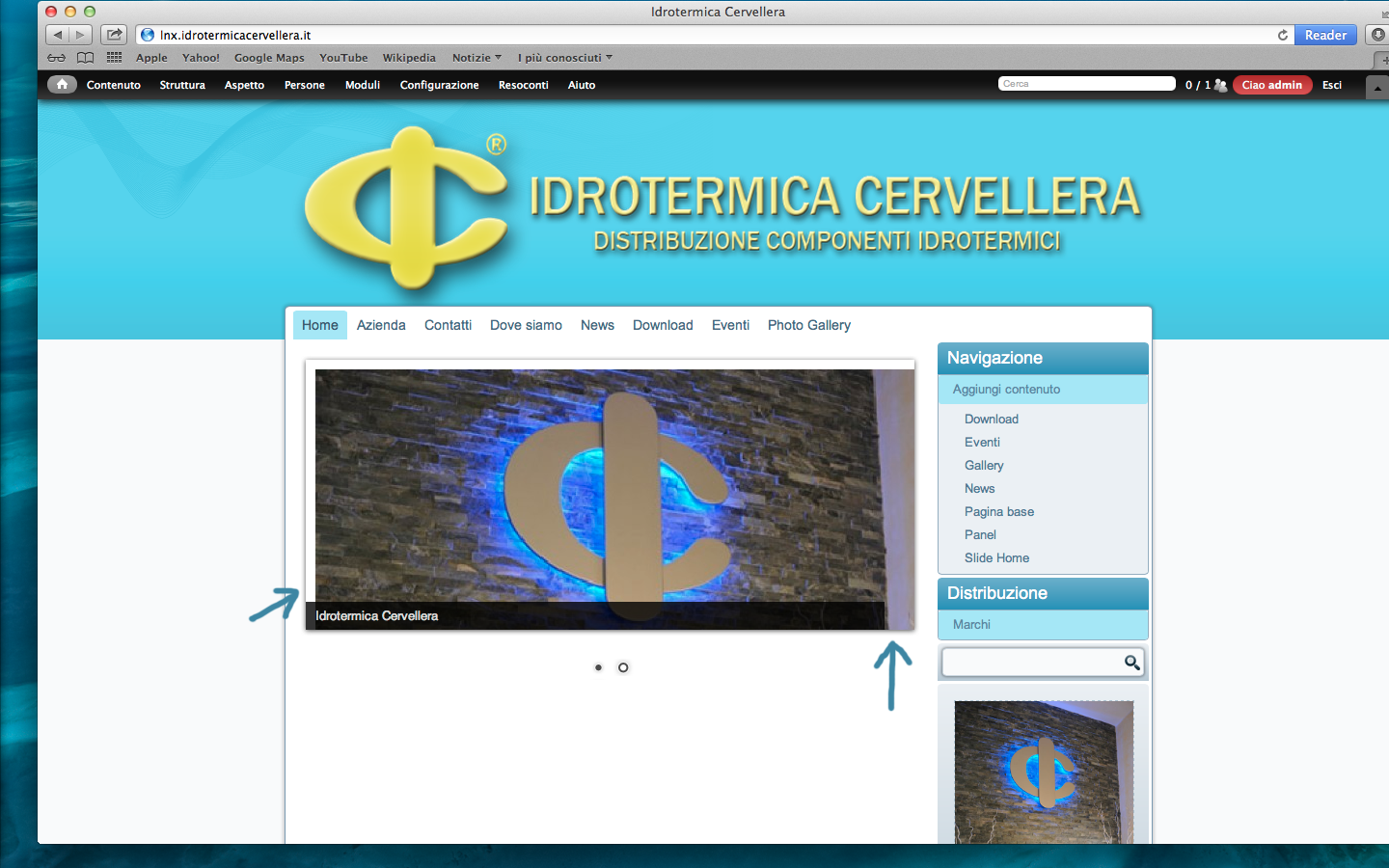Open the YouTube bookmark

click(343, 58)
